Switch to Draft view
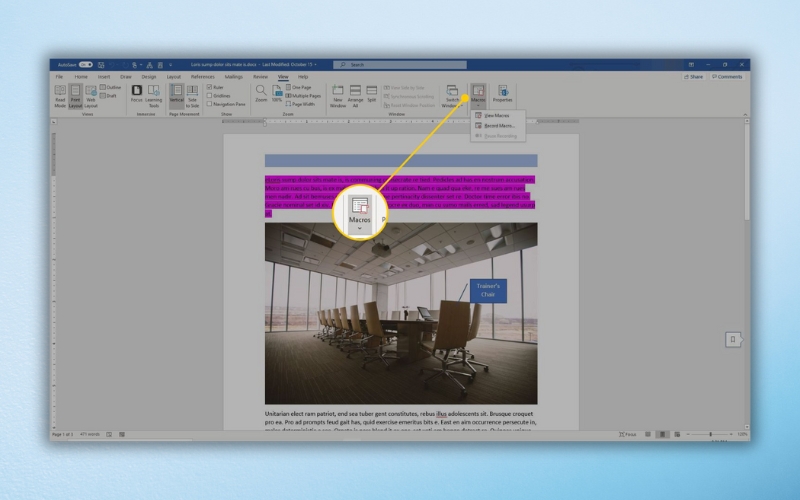The image size is (800, 500). [109, 95]
